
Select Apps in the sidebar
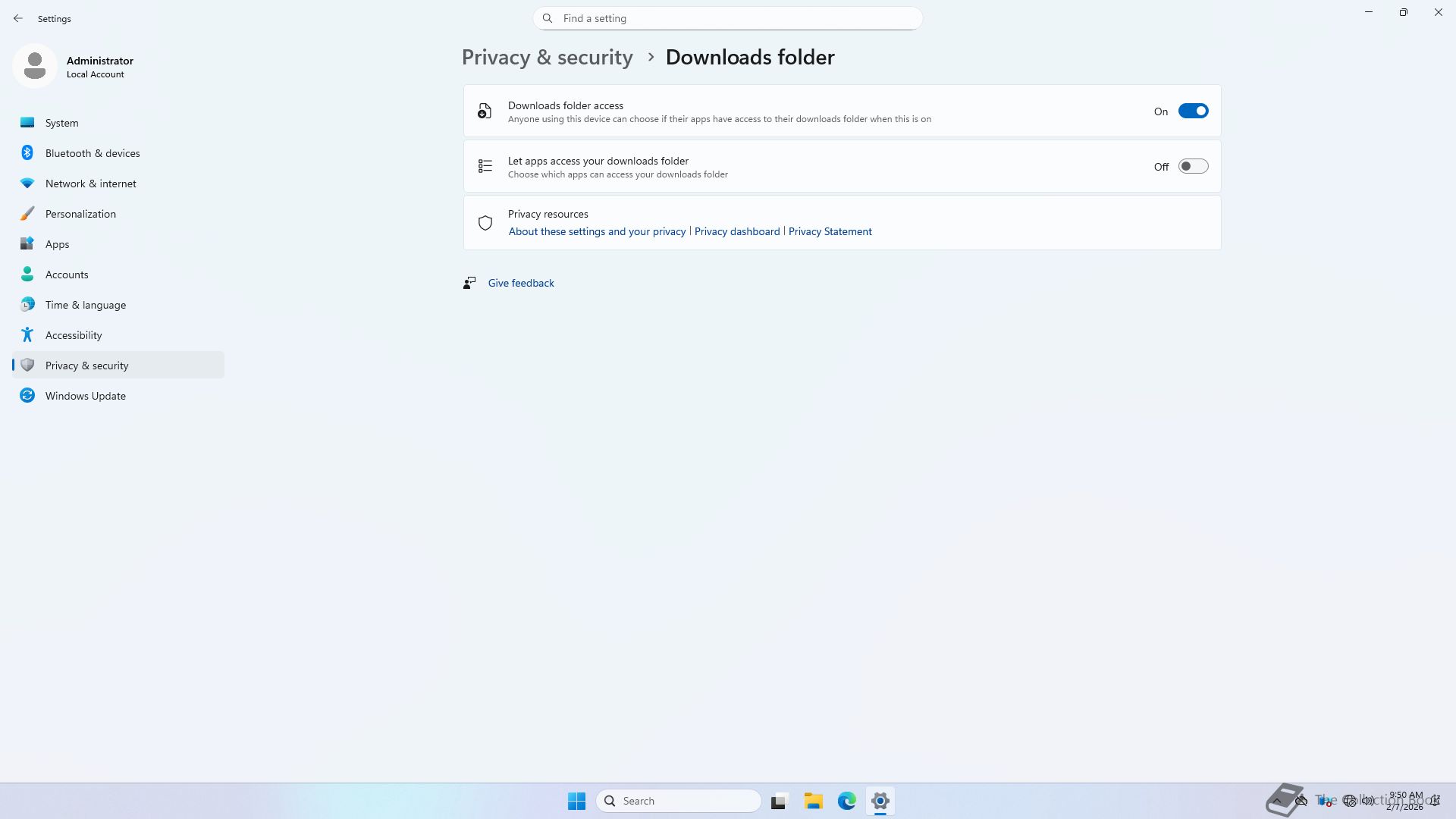point(57,244)
